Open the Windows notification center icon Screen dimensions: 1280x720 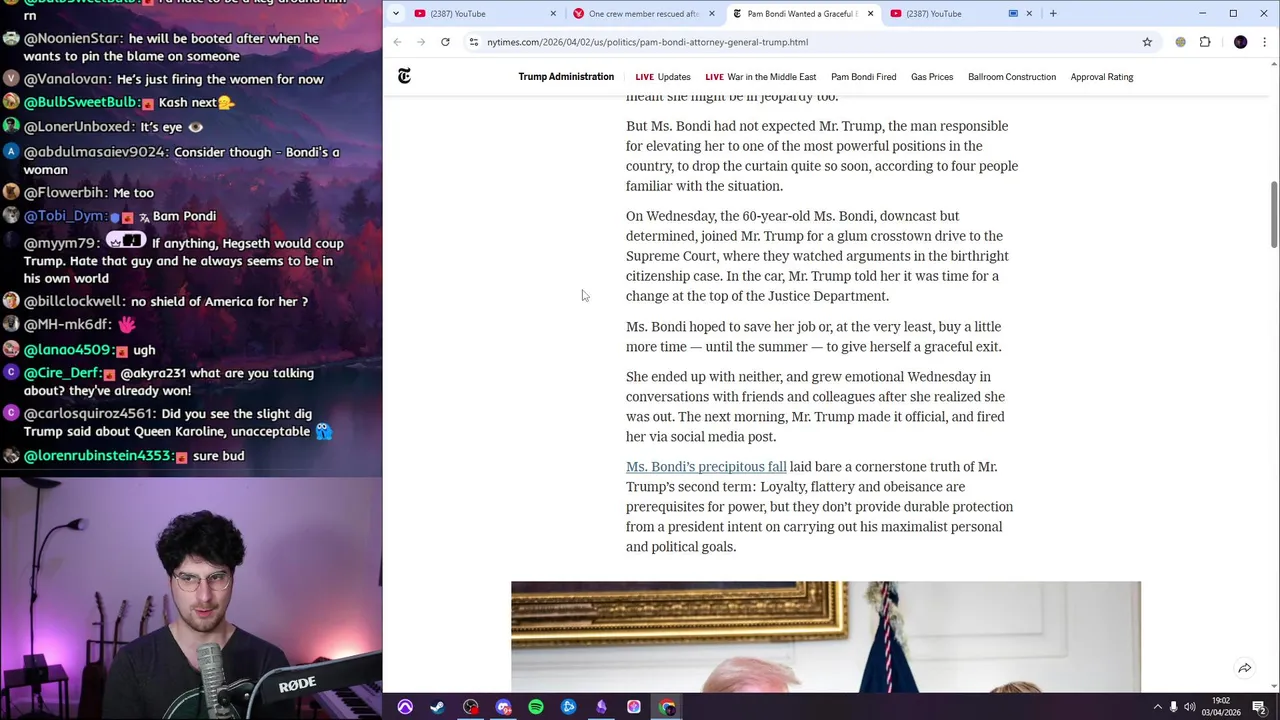coord(1259,707)
